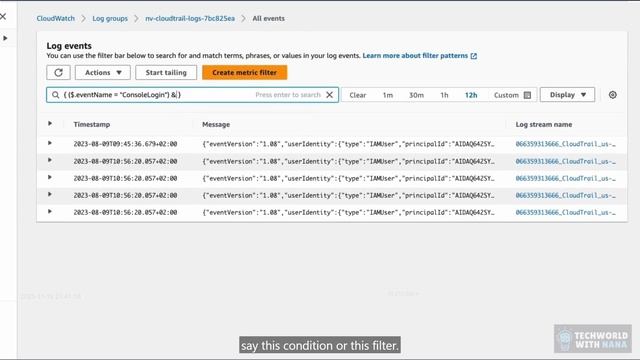Click the Clear time range button
This screenshot has width=640, height=360.
[358, 95]
